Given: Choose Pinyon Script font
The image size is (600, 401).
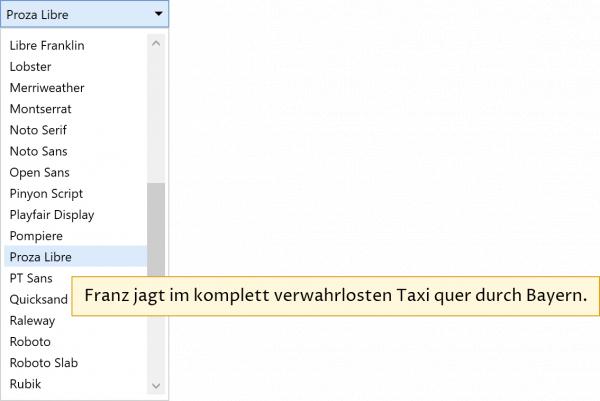Looking at the screenshot, I should (46, 193).
